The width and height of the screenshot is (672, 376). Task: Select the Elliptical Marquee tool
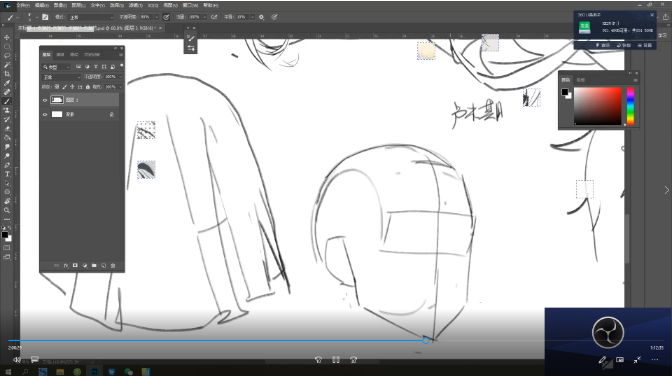pos(7,46)
